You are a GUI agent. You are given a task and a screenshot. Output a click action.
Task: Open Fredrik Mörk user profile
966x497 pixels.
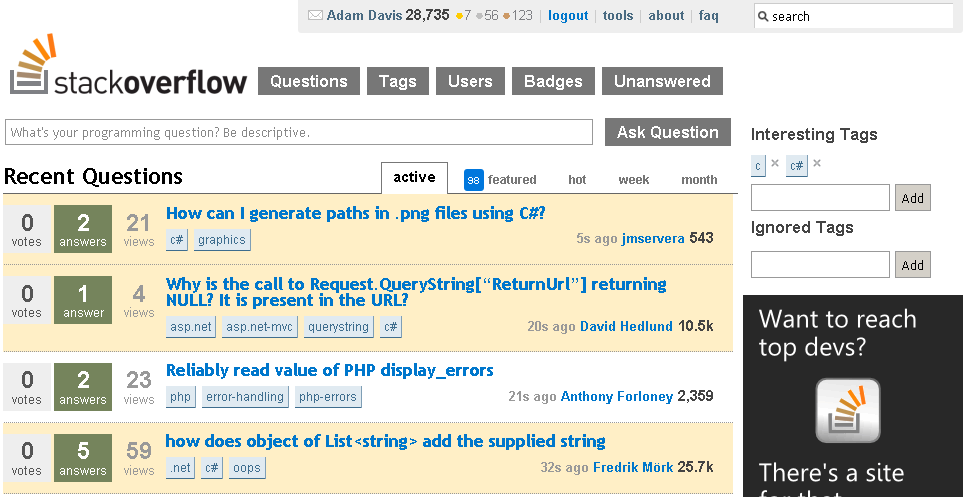click(x=633, y=467)
